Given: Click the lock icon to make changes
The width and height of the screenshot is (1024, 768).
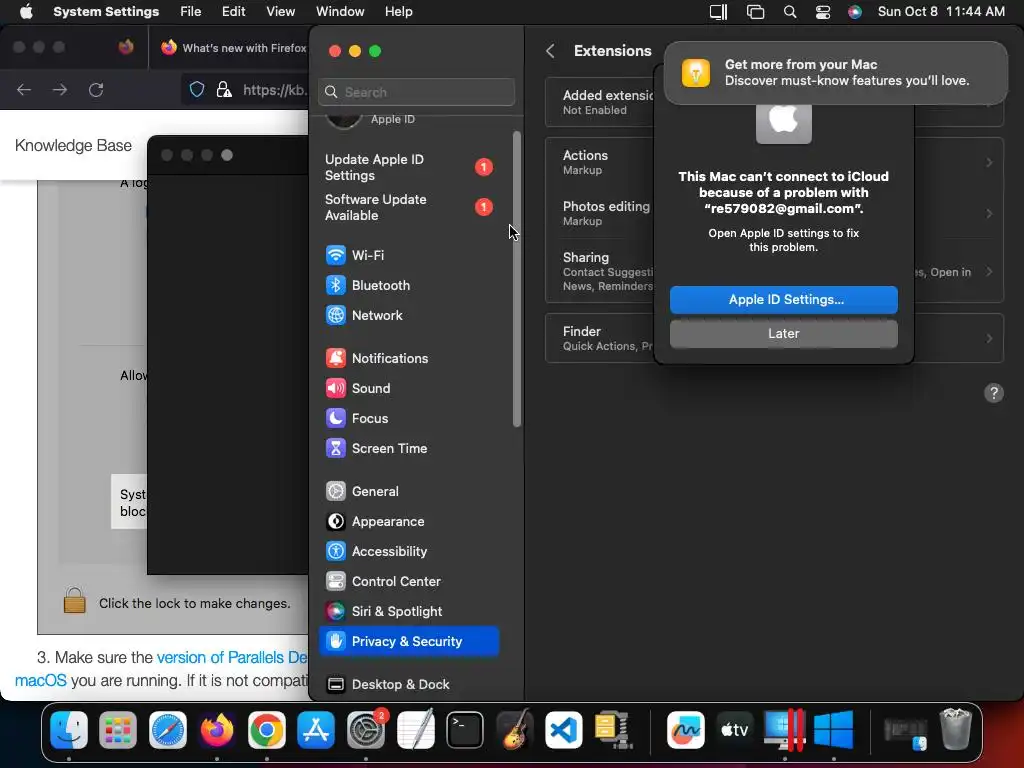Looking at the screenshot, I should [74, 600].
